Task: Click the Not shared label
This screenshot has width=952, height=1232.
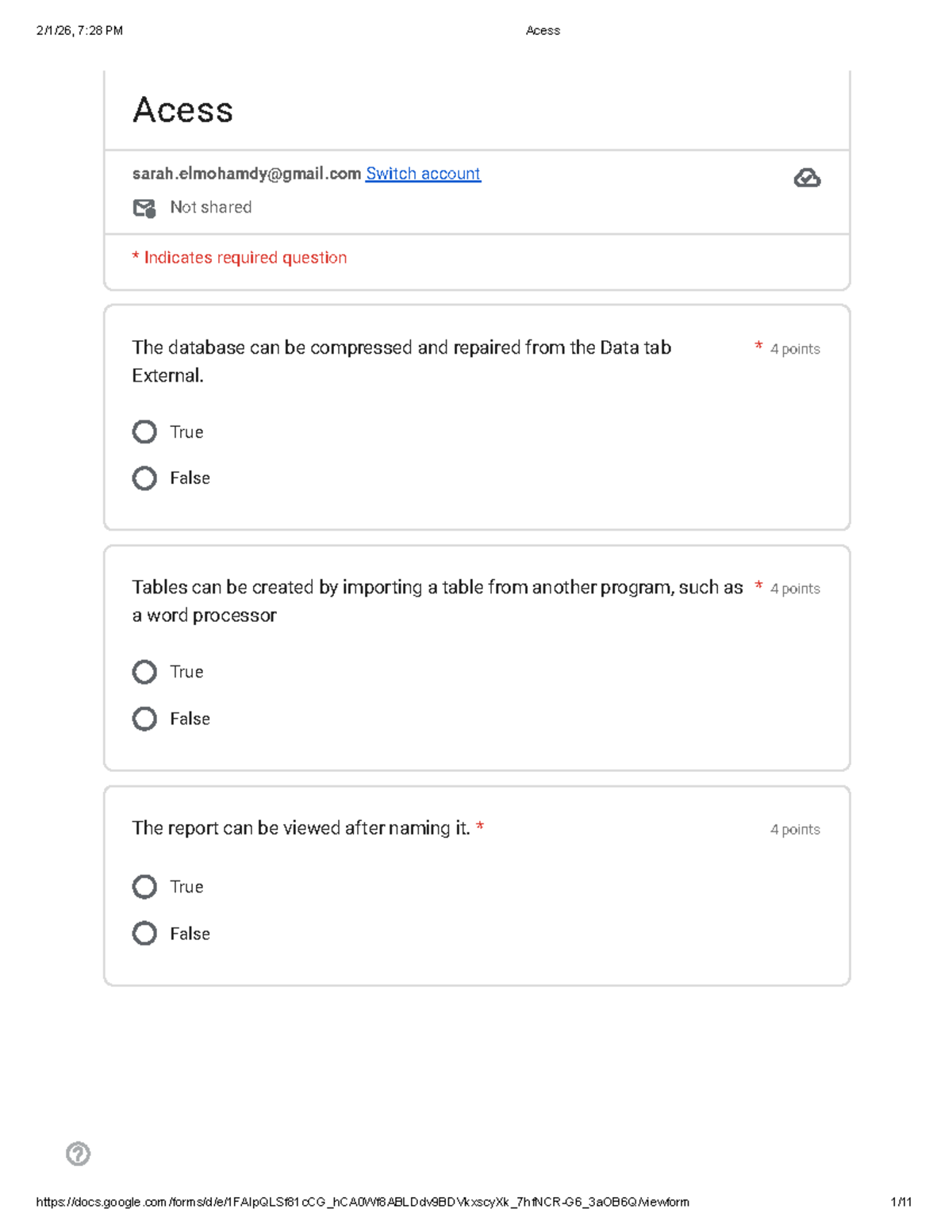Action: 211,207
